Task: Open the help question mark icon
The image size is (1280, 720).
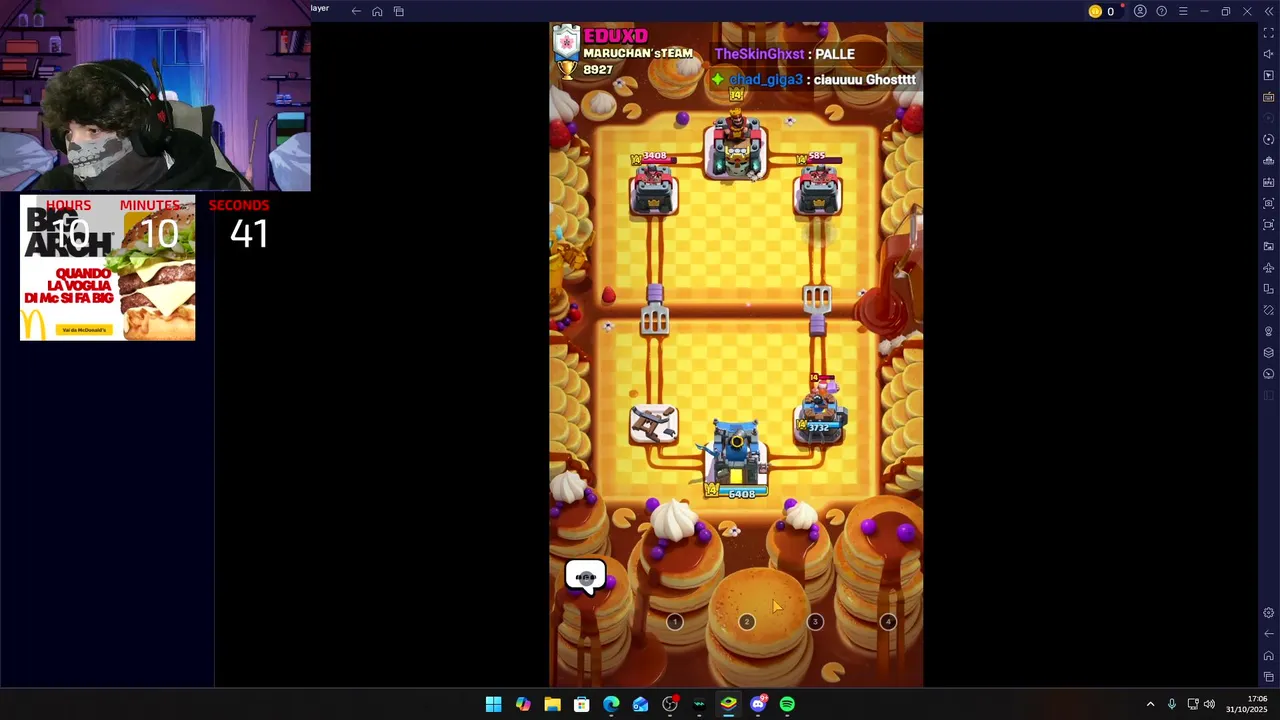Action: (x=1161, y=11)
